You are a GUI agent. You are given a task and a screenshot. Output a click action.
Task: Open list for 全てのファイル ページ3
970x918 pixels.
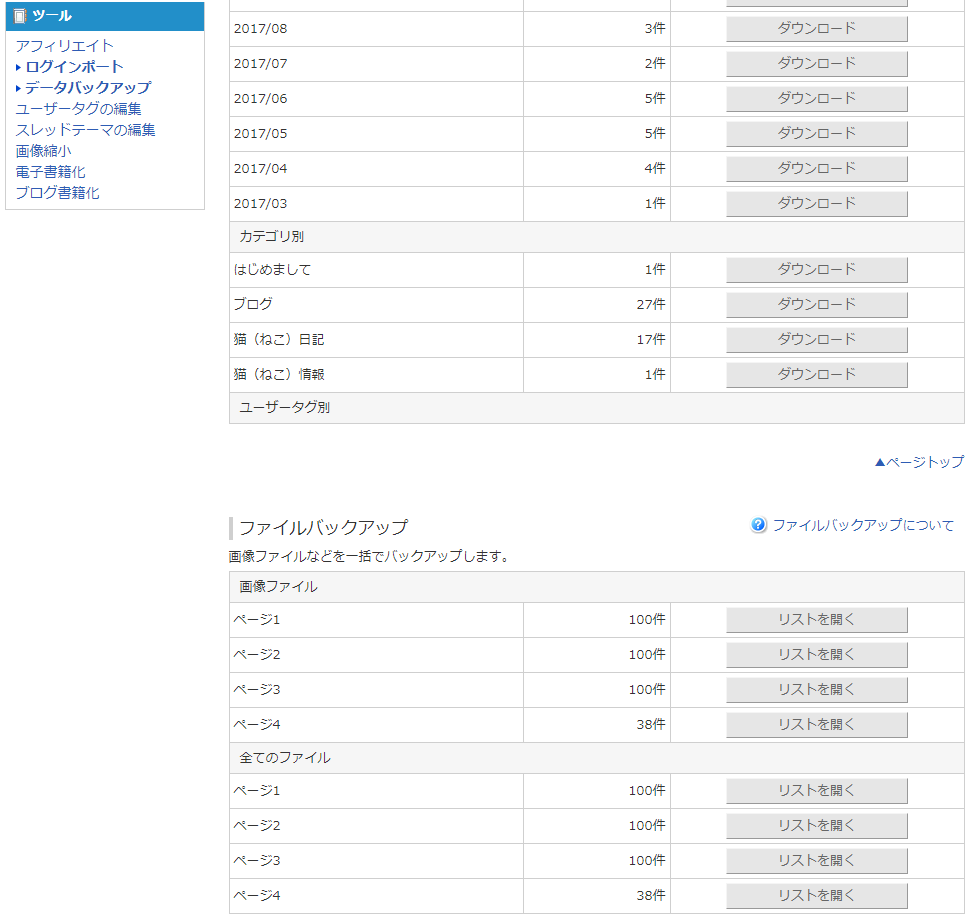[817, 861]
